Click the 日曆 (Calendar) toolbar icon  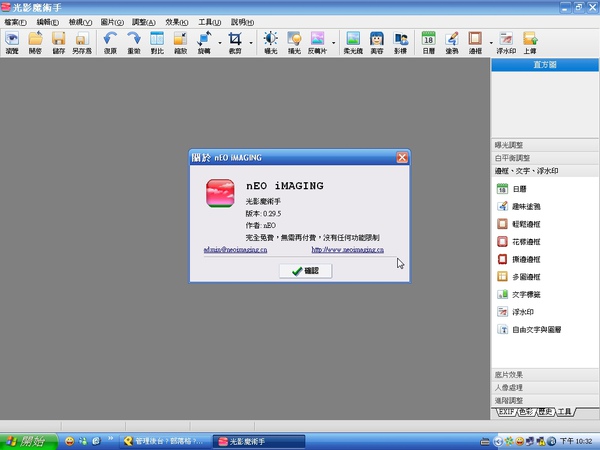[x=429, y=42]
